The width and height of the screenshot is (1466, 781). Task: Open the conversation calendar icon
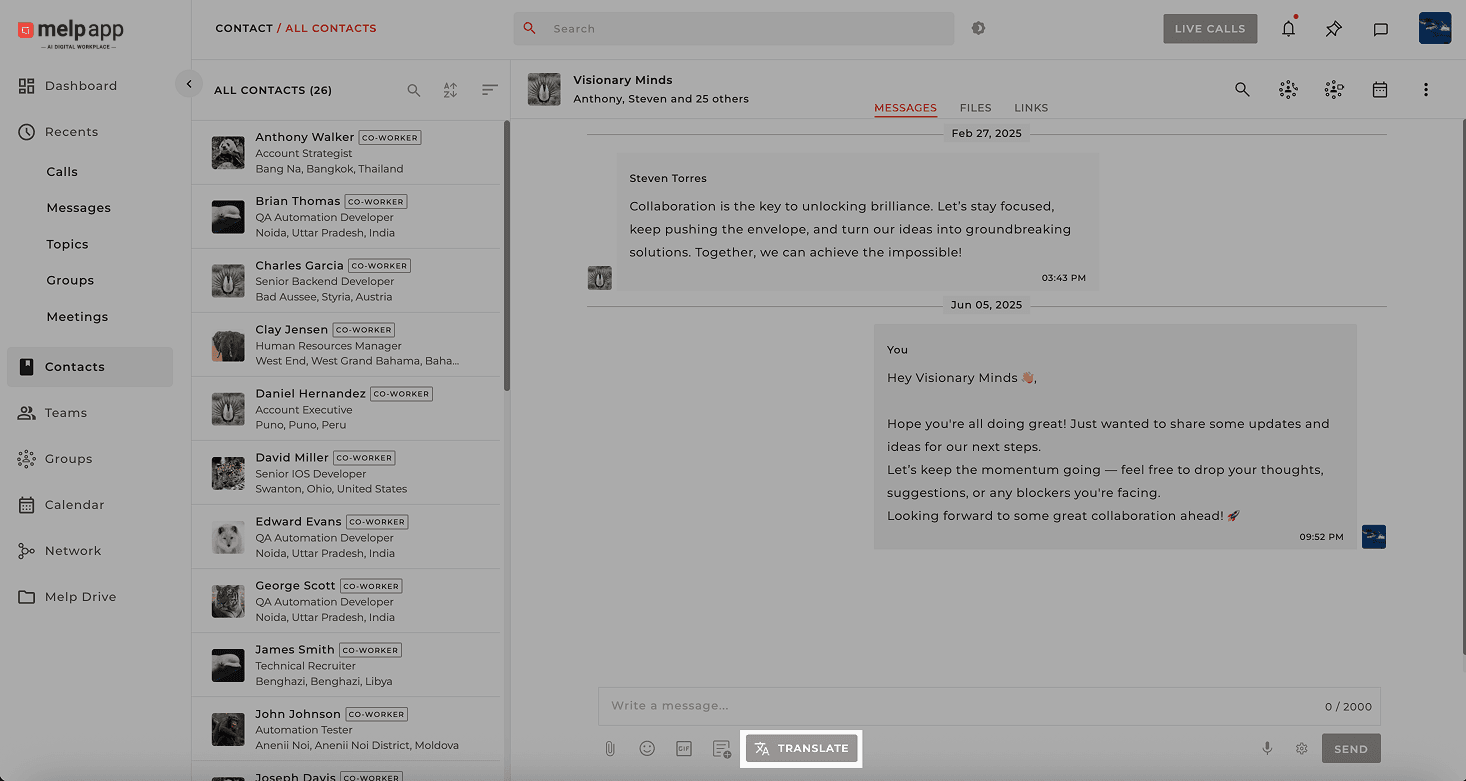point(1380,89)
